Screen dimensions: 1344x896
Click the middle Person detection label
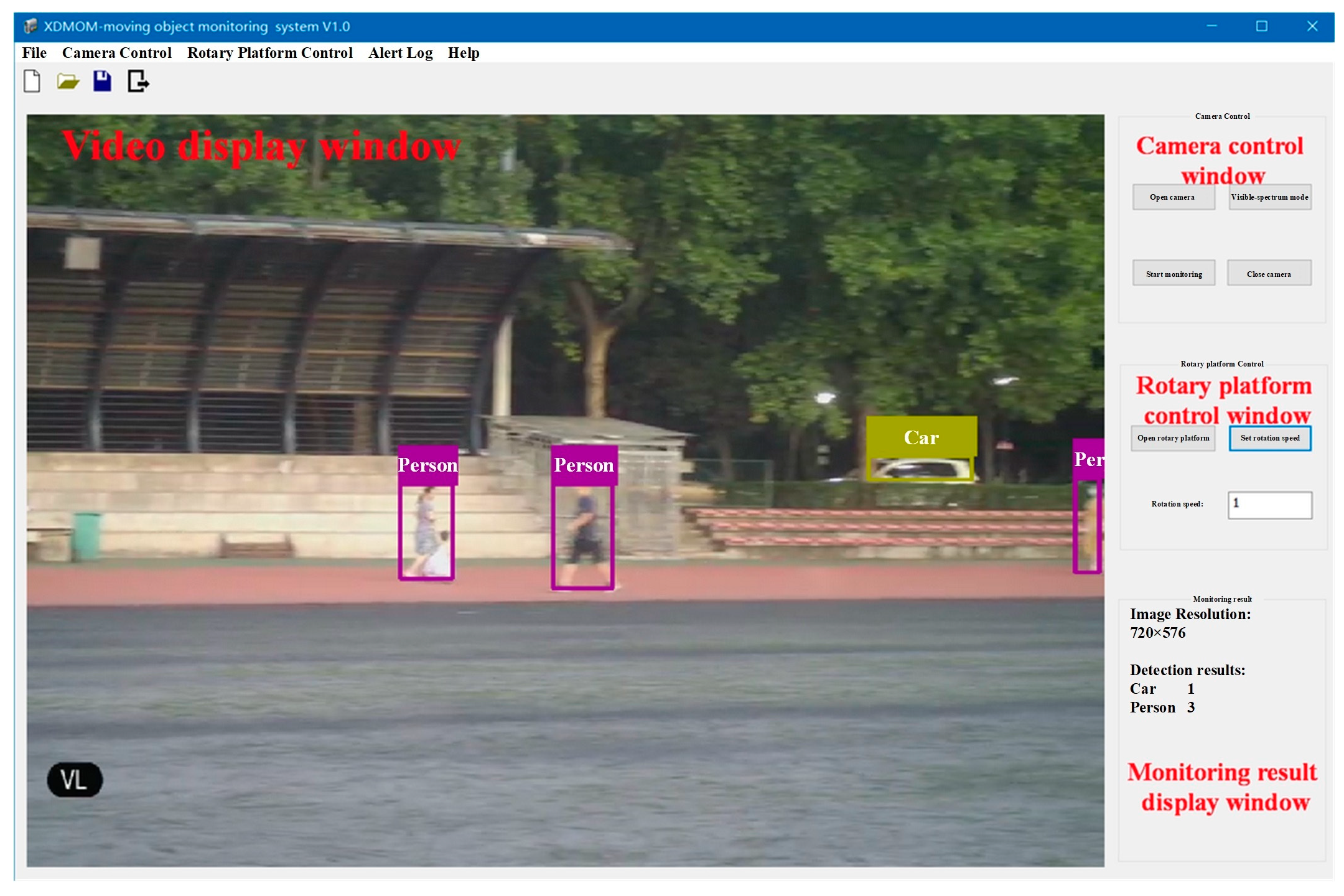click(584, 465)
